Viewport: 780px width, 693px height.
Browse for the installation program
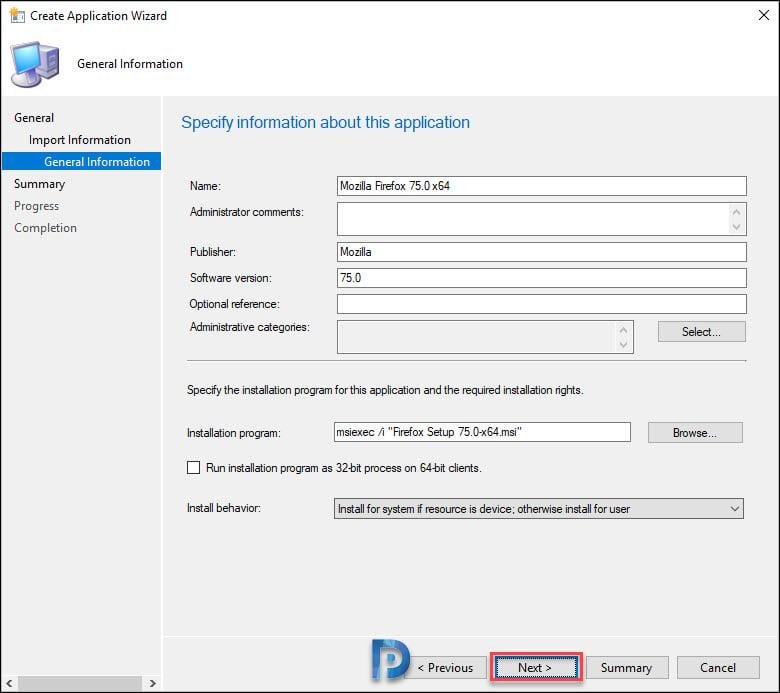tap(695, 433)
